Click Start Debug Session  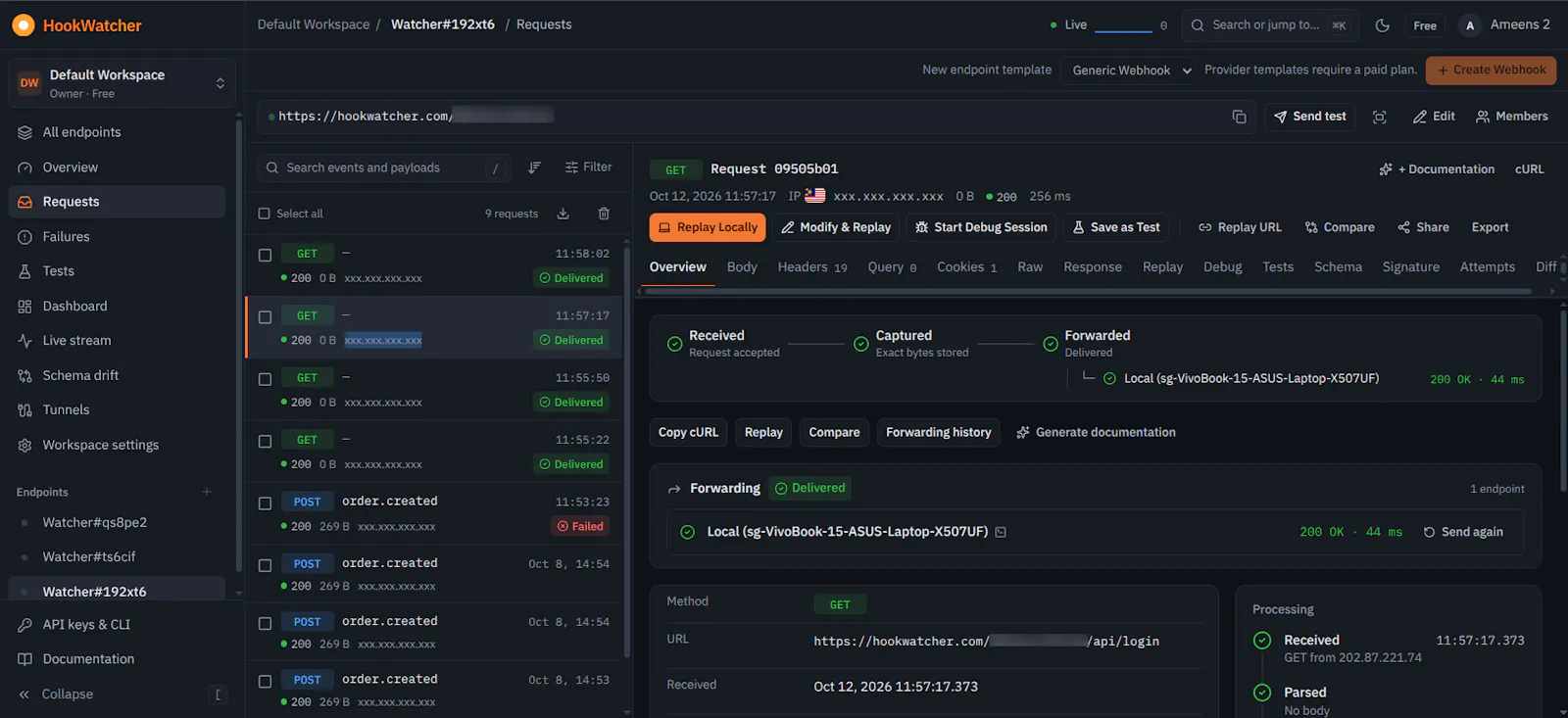click(x=980, y=227)
